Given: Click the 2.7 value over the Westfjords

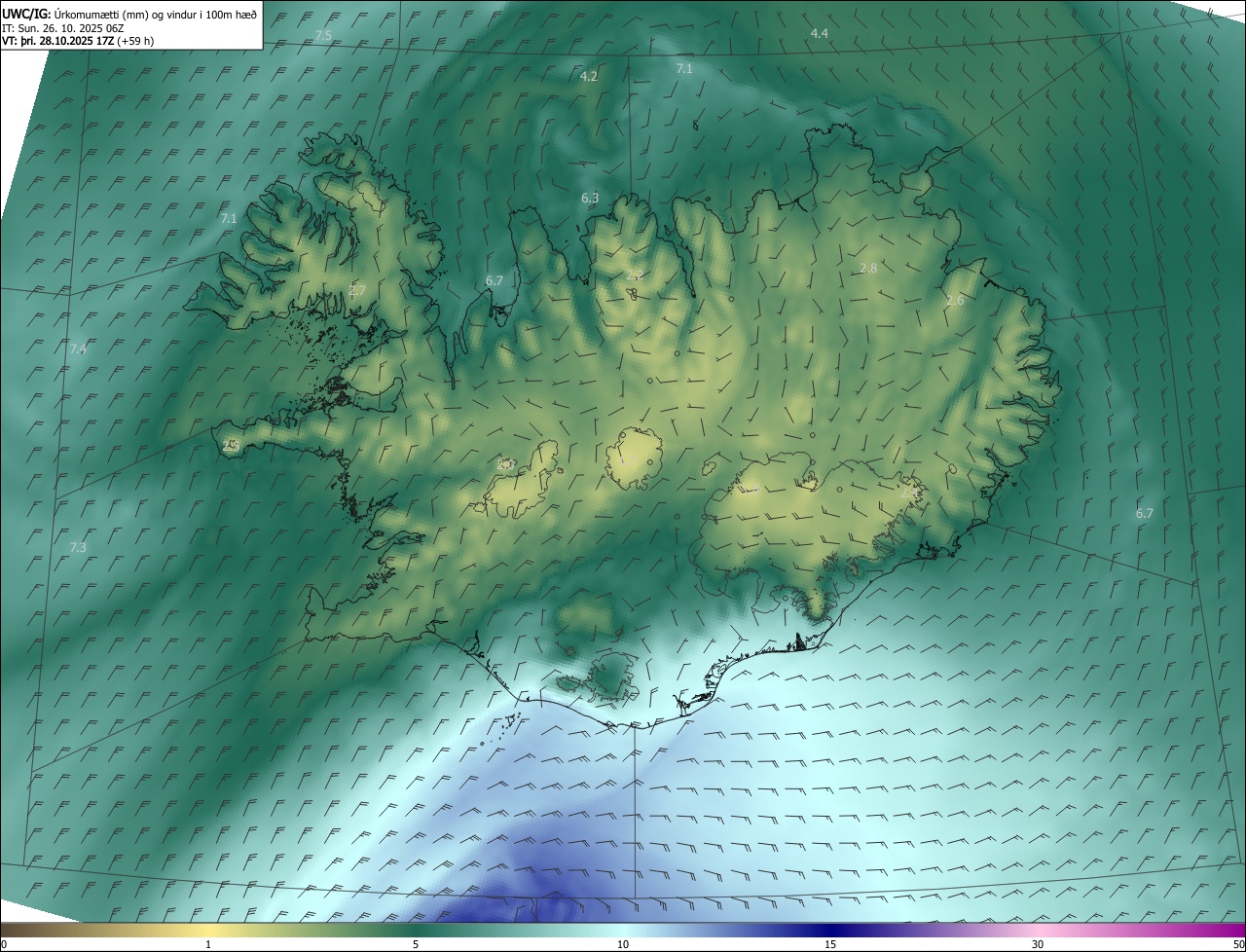Looking at the screenshot, I should [356, 291].
